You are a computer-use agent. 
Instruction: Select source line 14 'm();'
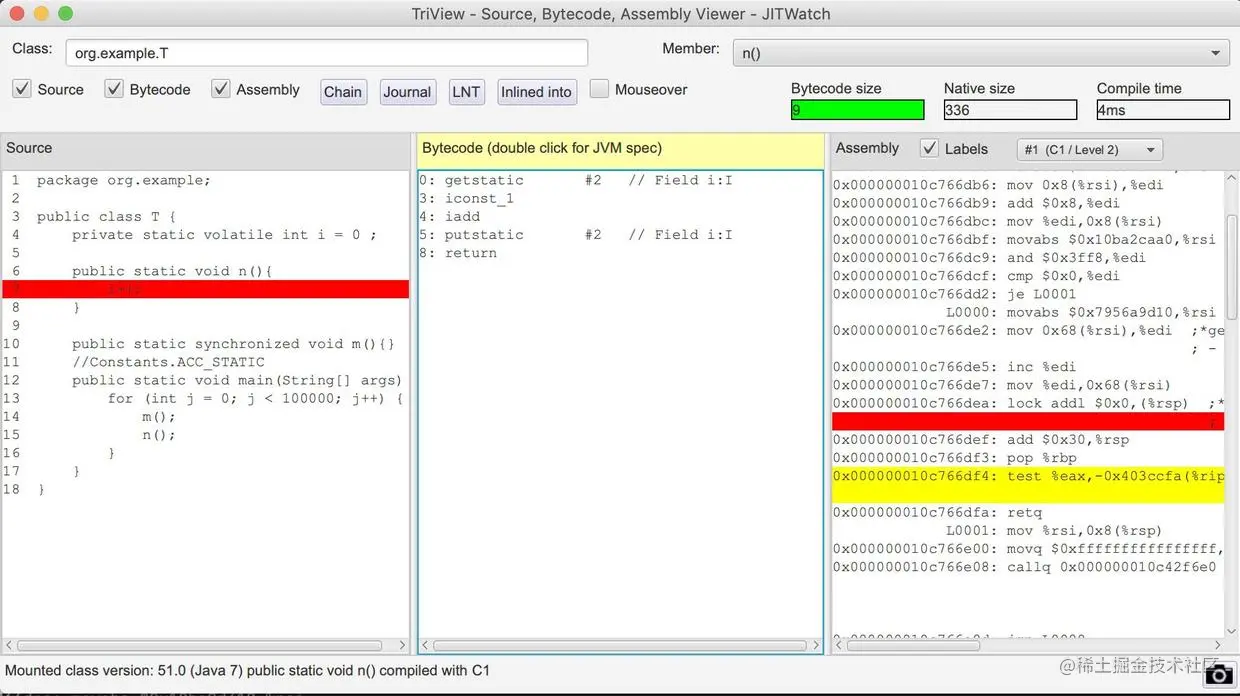pyautogui.click(x=159, y=416)
